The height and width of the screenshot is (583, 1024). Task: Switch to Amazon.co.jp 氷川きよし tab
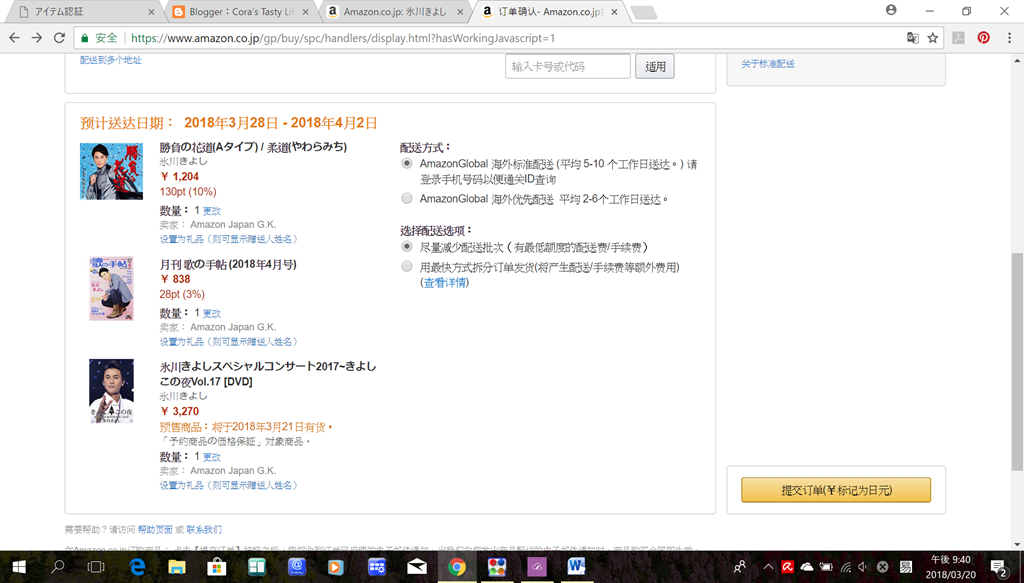(x=396, y=12)
